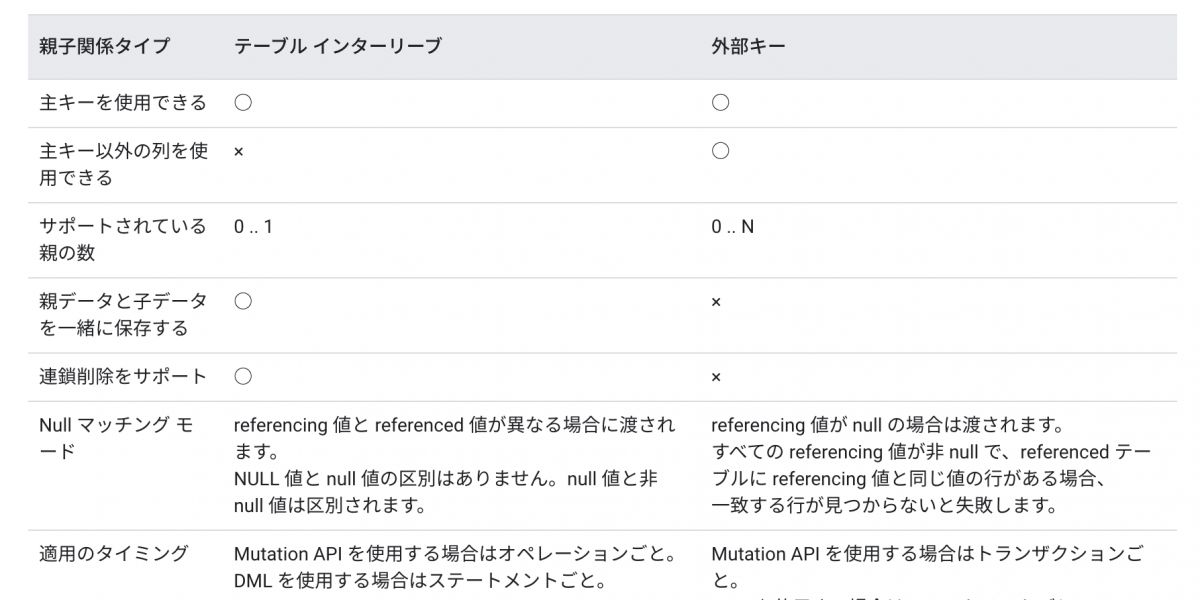Click the × for 主キー以外の列 under テーブル インターリーブ

coord(239,152)
